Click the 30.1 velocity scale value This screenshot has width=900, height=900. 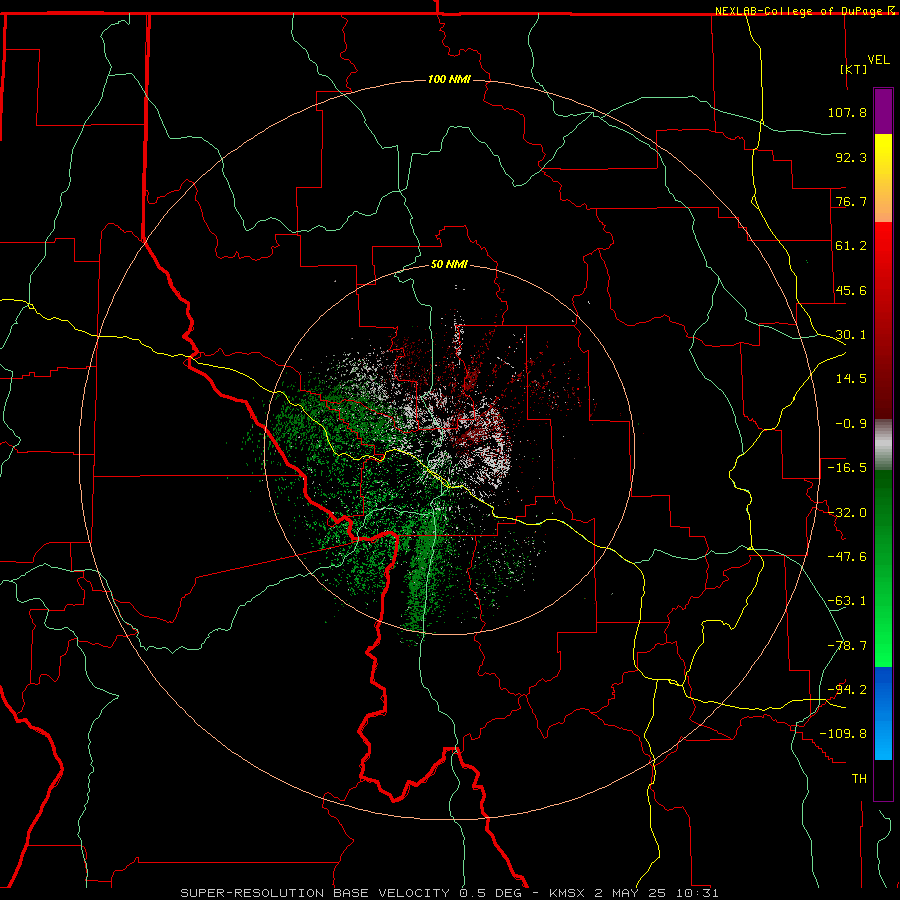pos(851,335)
